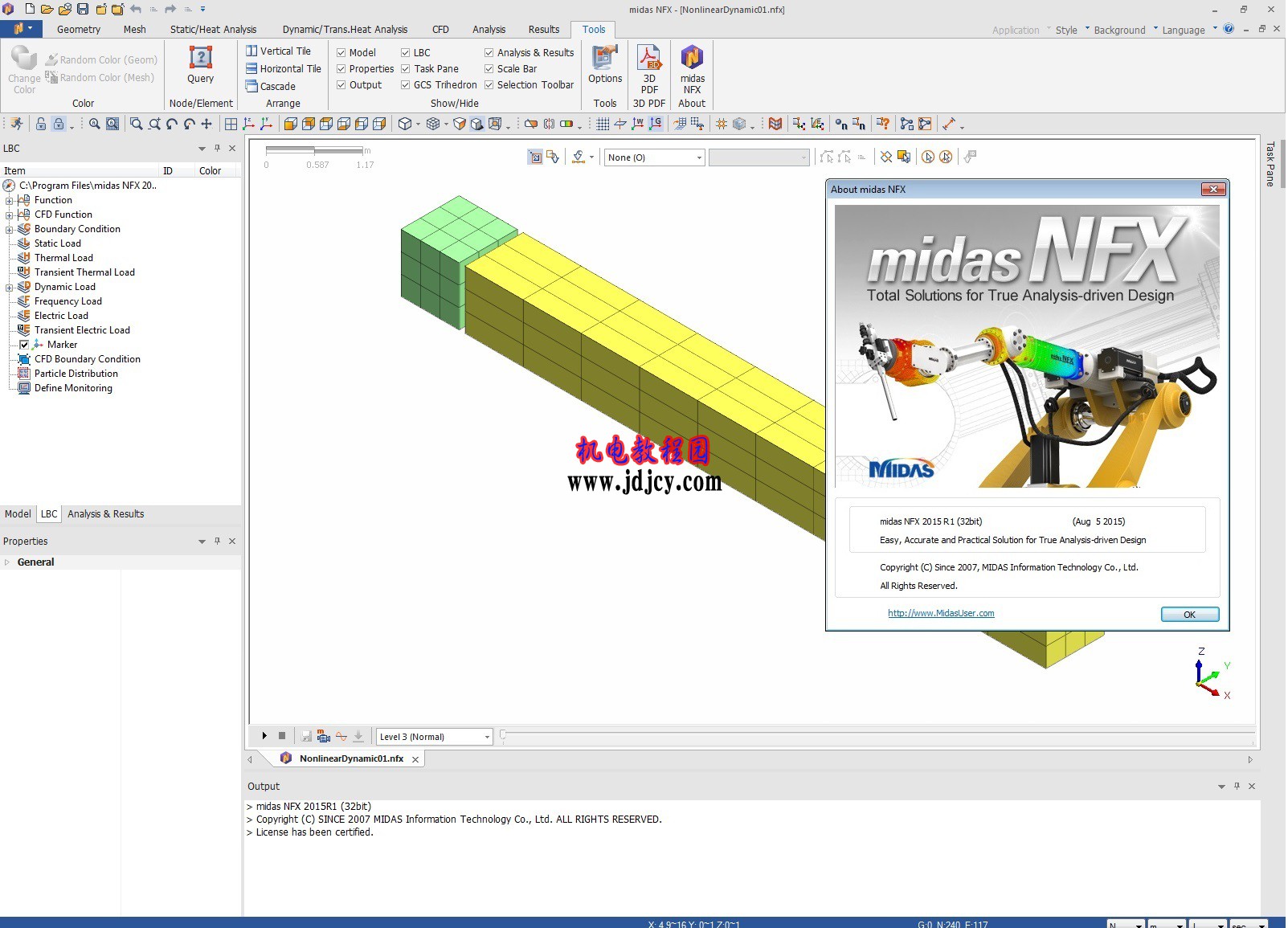Disable the GCS Trihedron checkbox
Image resolution: width=1288 pixels, height=928 pixels.
406,85
